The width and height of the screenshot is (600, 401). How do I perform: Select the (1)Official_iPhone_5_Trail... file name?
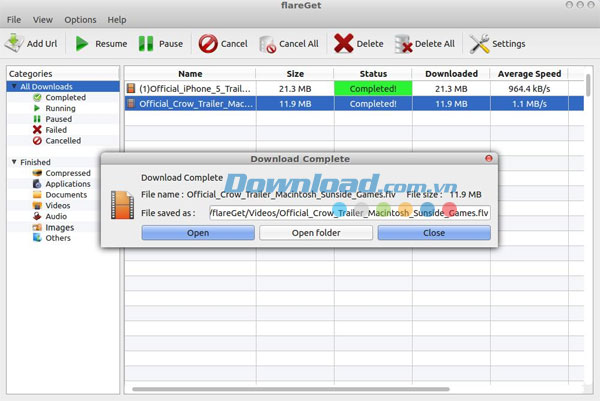(195, 89)
